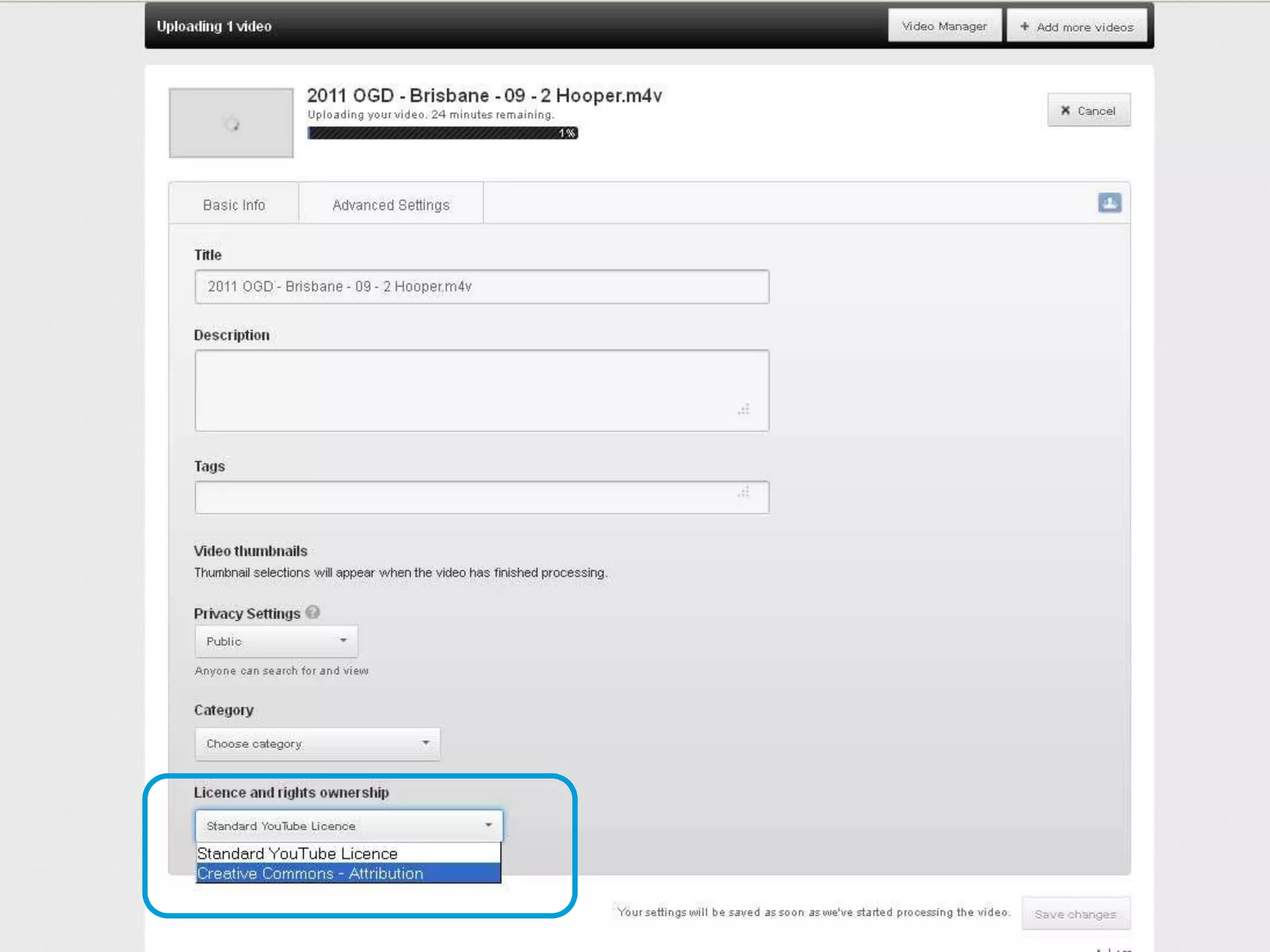Click into the Title input field
The height and width of the screenshot is (952, 1270).
[x=481, y=287]
